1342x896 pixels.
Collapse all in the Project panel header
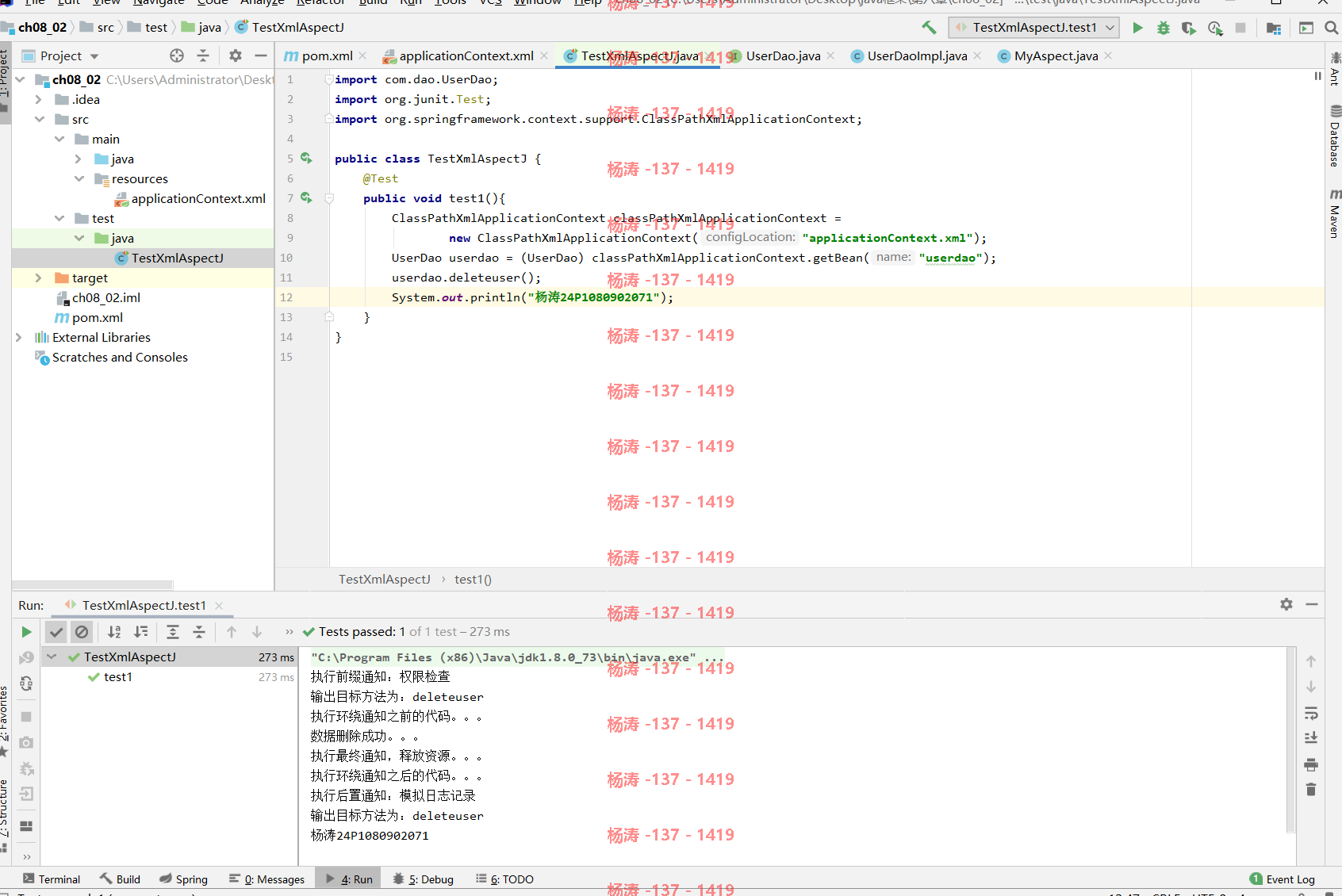pos(203,56)
